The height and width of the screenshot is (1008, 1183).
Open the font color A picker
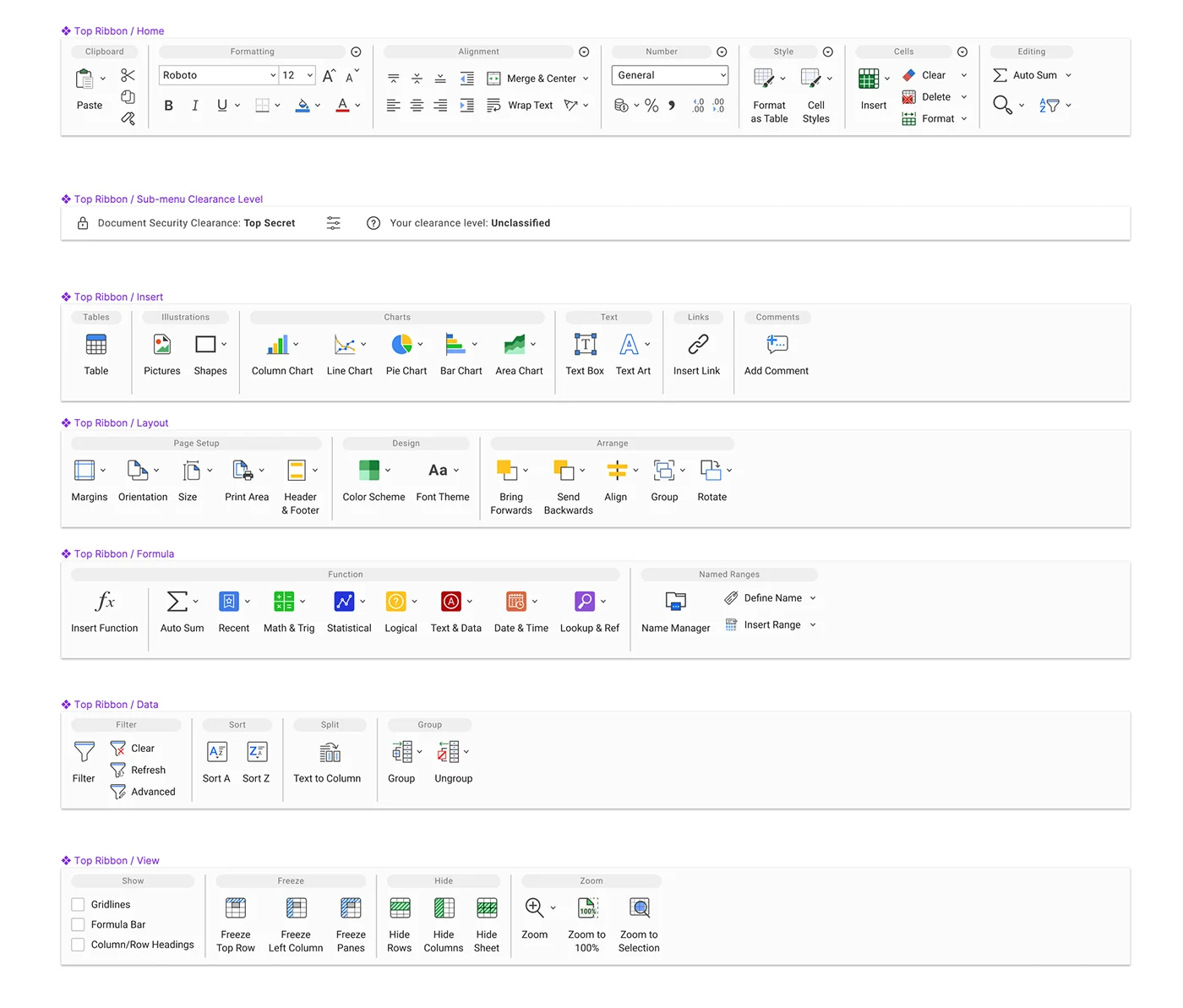(x=342, y=106)
